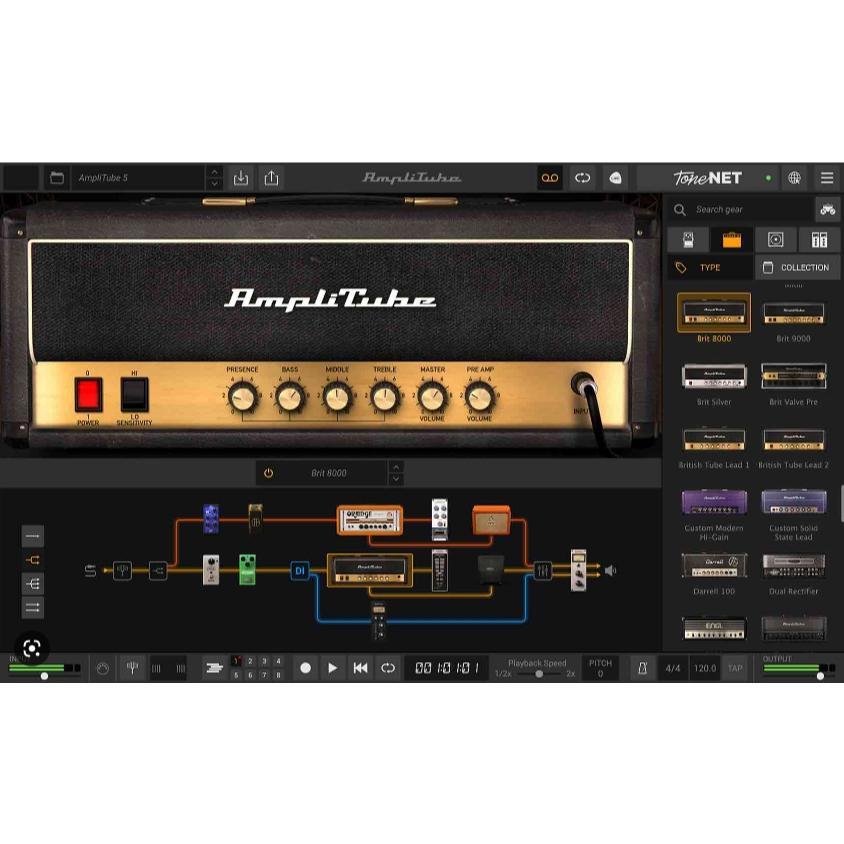844x844 pixels.
Task: Select the dual parallel routing icon
Action: point(33,607)
